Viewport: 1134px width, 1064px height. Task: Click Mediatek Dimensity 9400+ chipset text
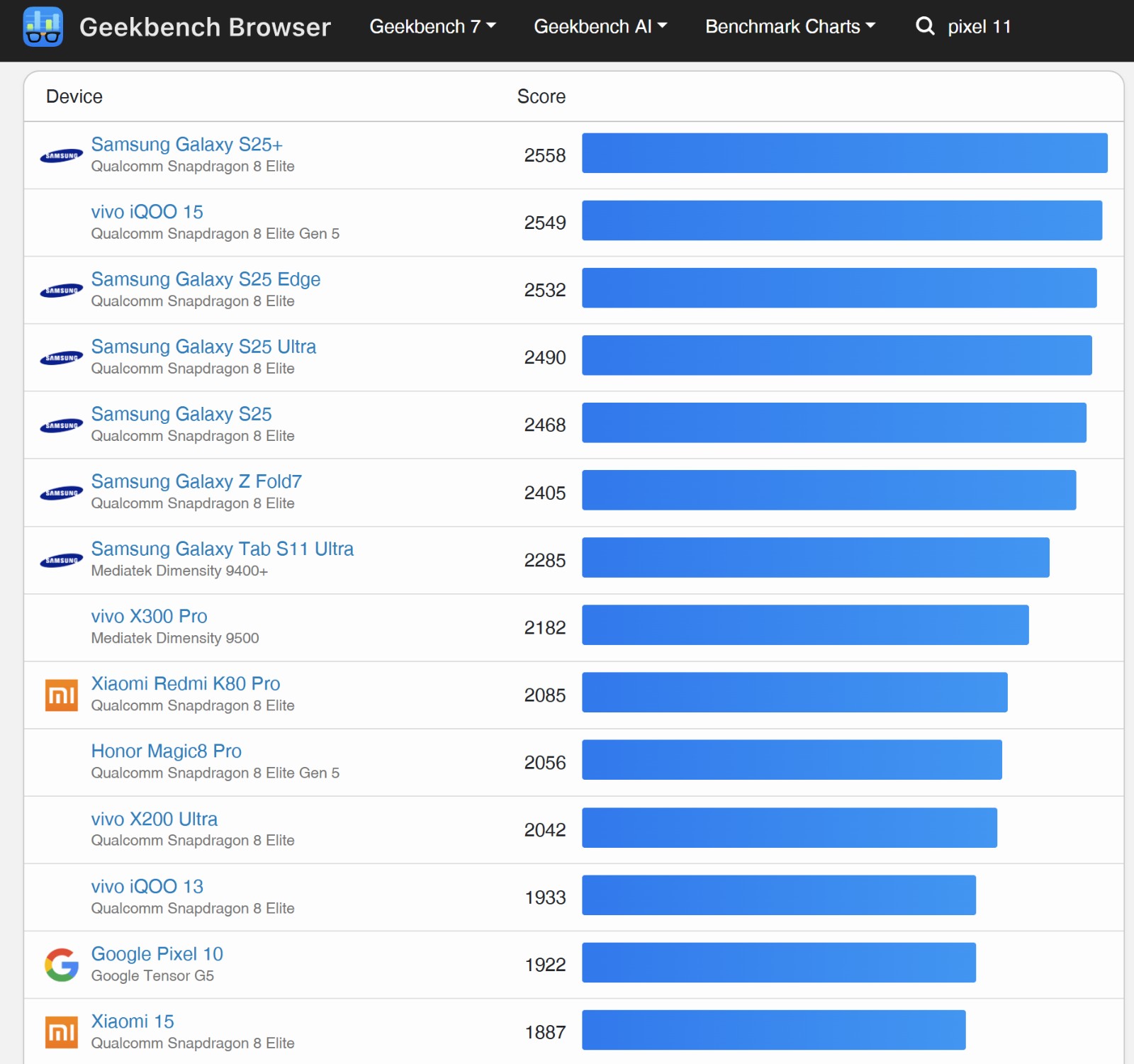point(179,571)
